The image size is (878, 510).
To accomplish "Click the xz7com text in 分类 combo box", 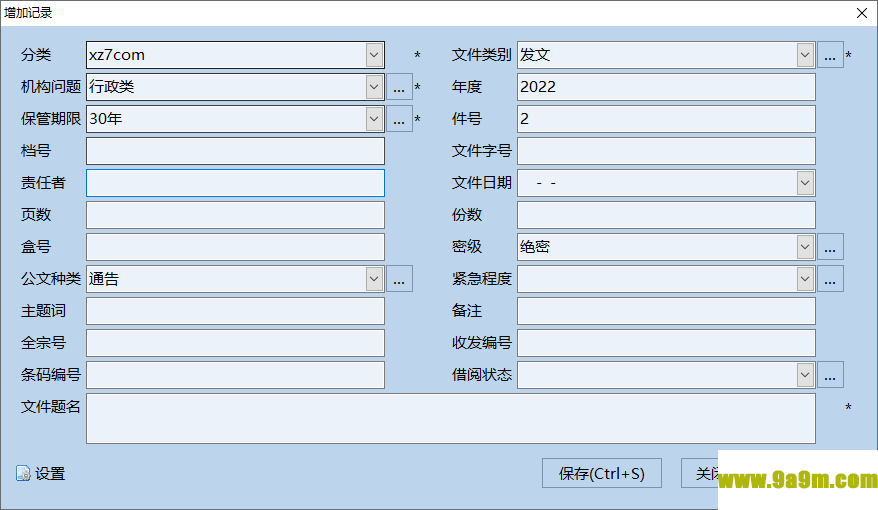I will [116, 55].
